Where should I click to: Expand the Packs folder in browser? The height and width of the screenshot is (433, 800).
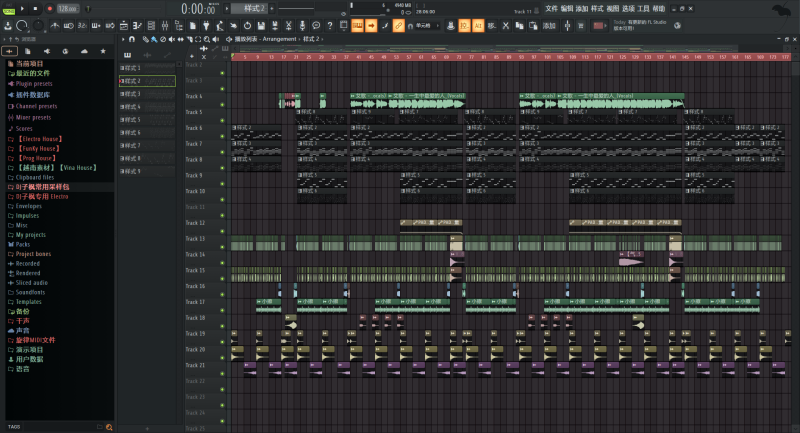pyautogui.click(x=18, y=244)
